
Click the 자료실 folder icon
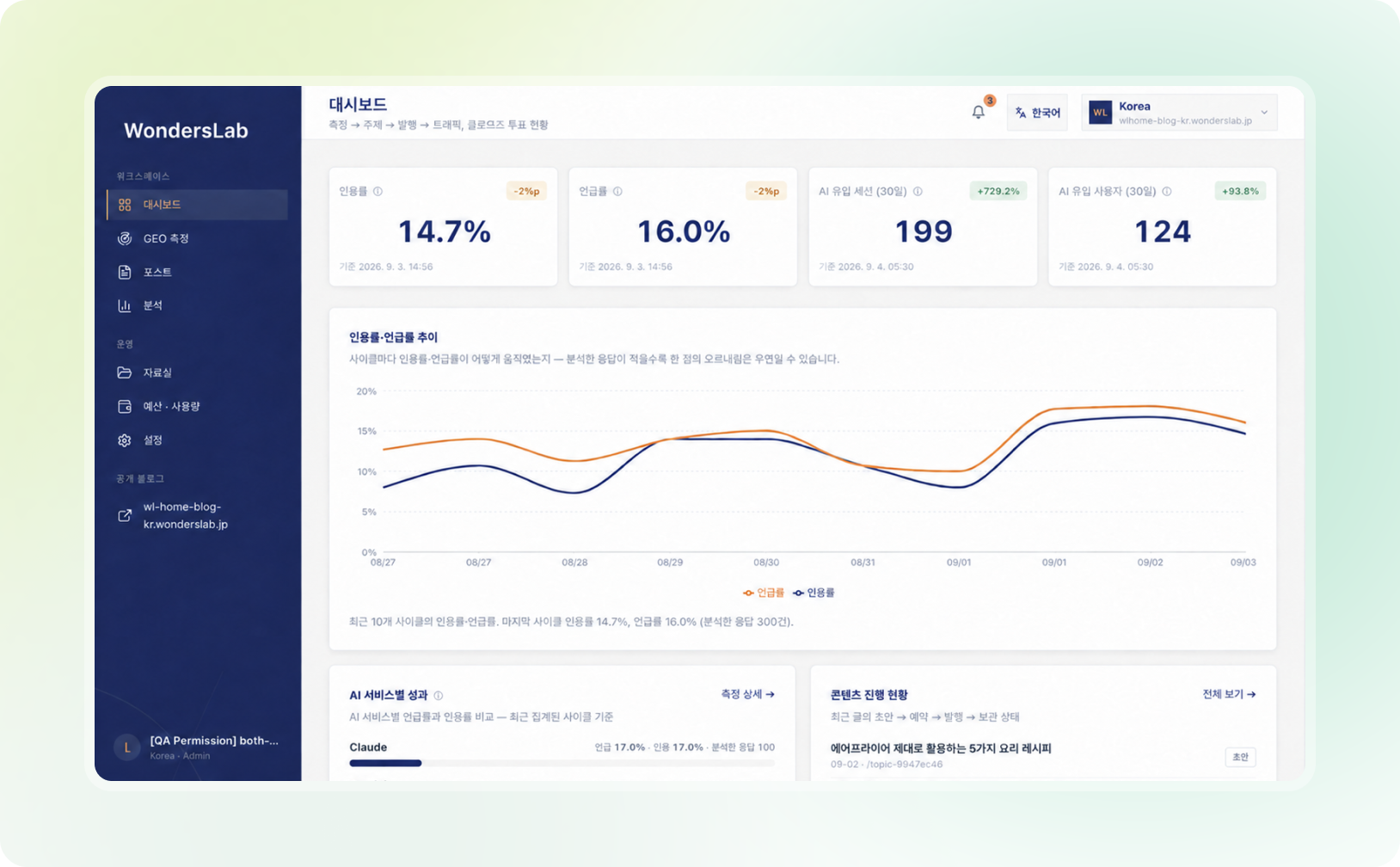125,372
